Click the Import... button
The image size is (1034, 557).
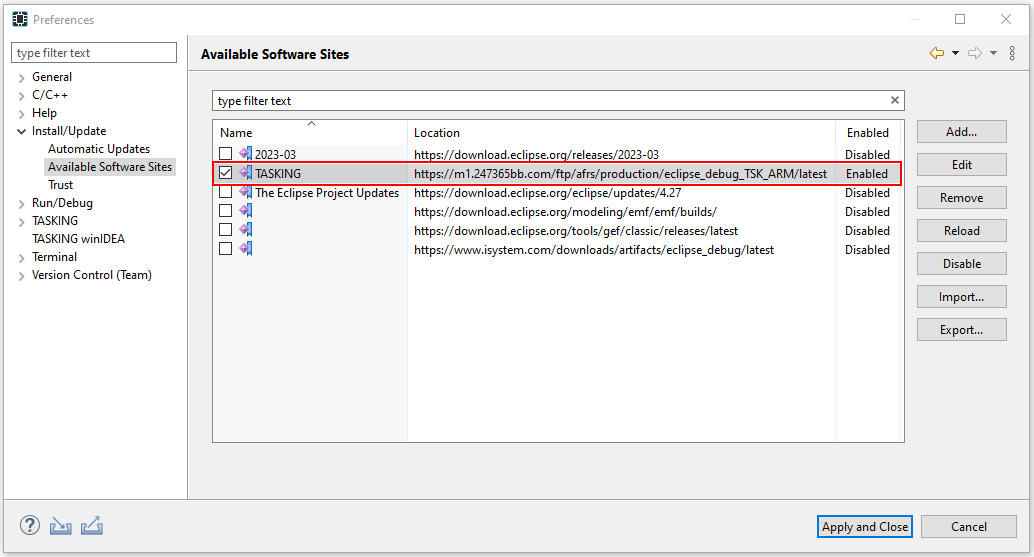coord(961,297)
